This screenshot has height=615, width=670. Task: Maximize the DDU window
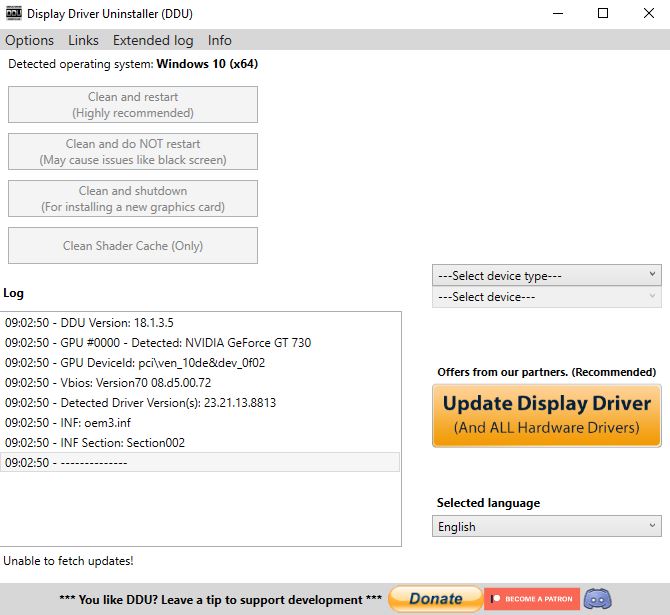602,14
